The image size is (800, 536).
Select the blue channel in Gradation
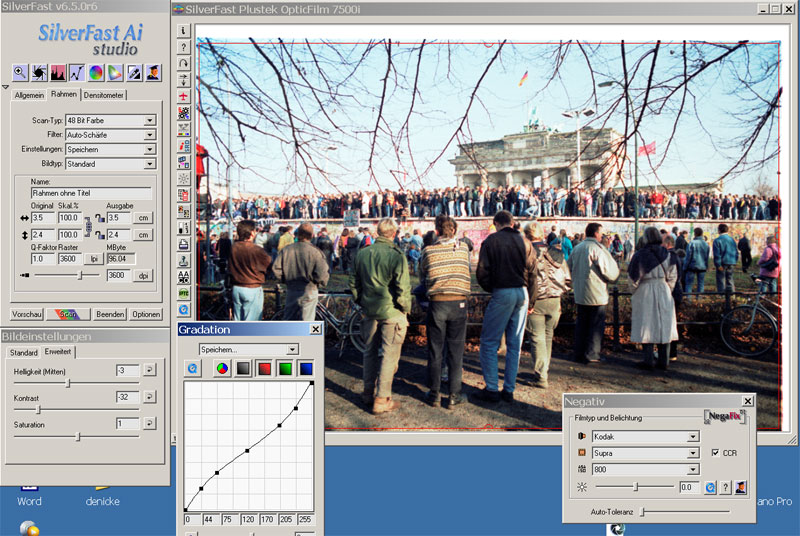pos(306,369)
